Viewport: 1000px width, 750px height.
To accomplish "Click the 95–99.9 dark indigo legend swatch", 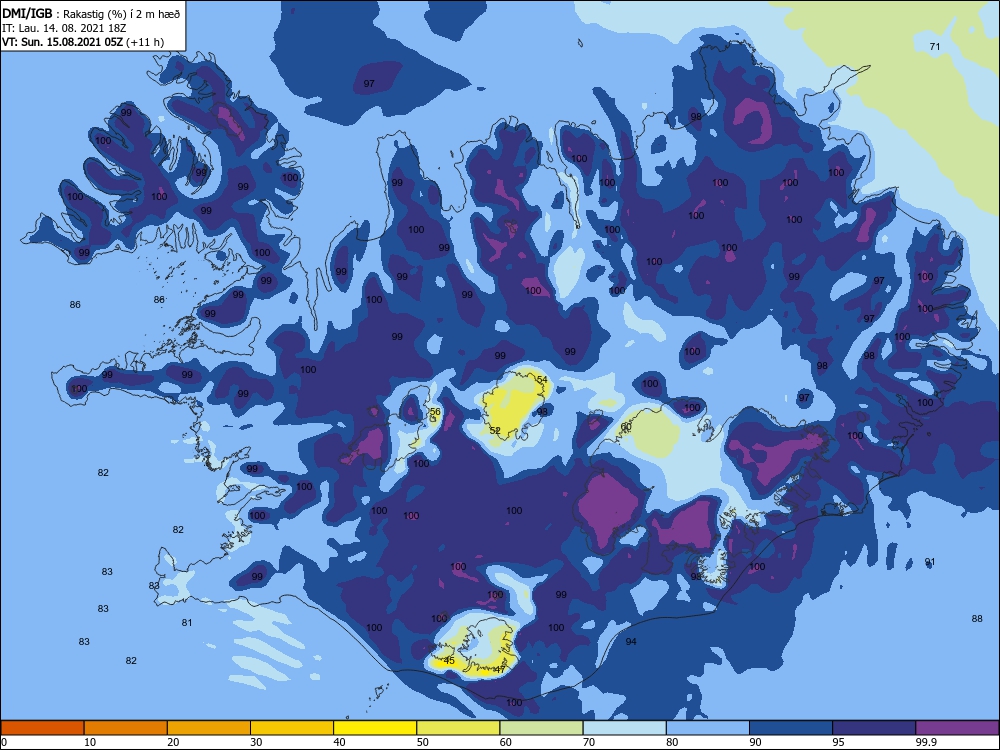I will click(874, 728).
